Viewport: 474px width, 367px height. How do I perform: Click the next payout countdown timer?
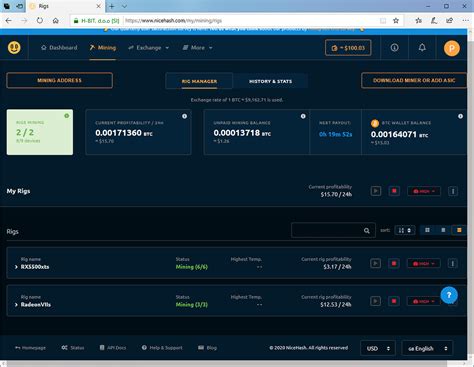click(x=335, y=134)
